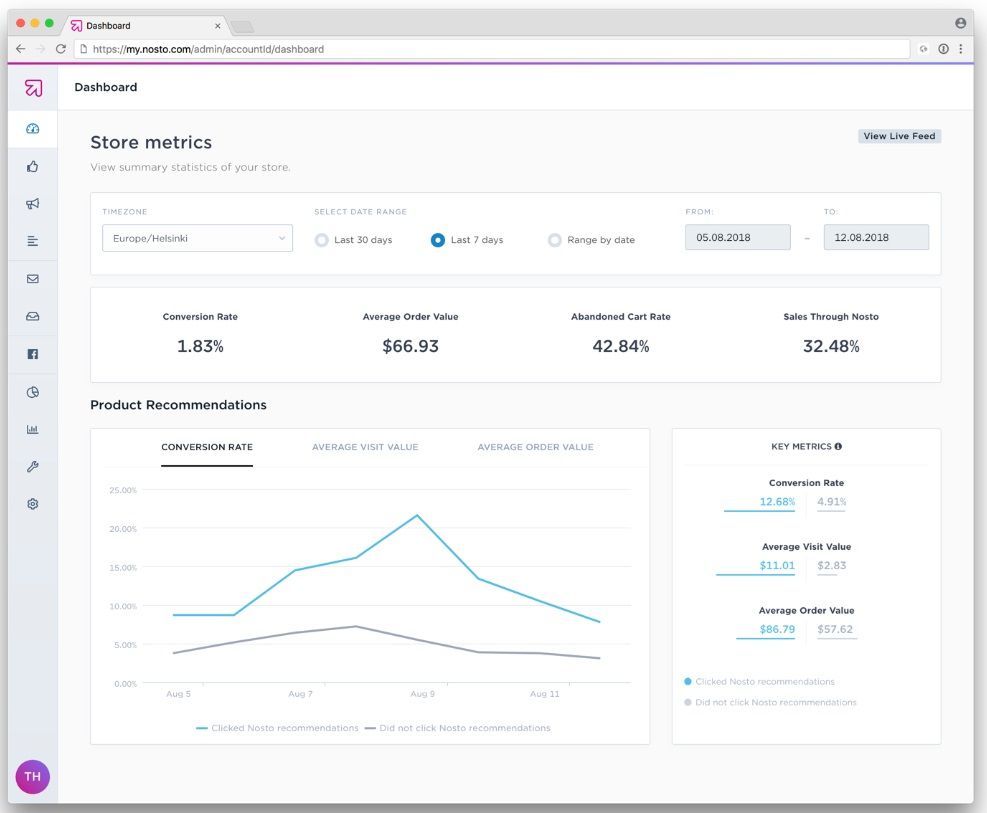Viewport: 987px width, 813px height.
Task: Expand the Europe/Helsinki timezone dropdown
Action: coord(197,238)
